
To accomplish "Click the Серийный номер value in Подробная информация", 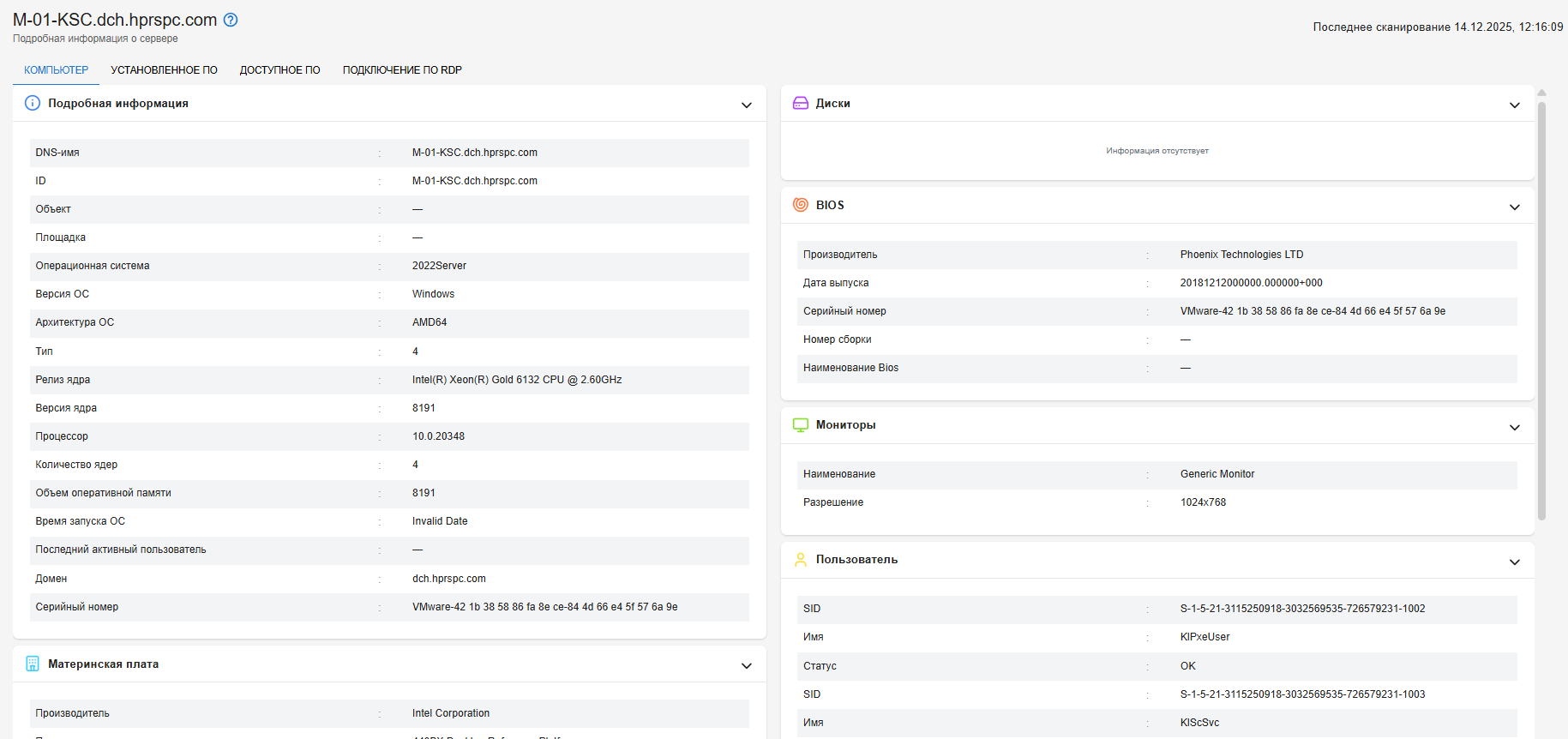I will click(x=544, y=607).
